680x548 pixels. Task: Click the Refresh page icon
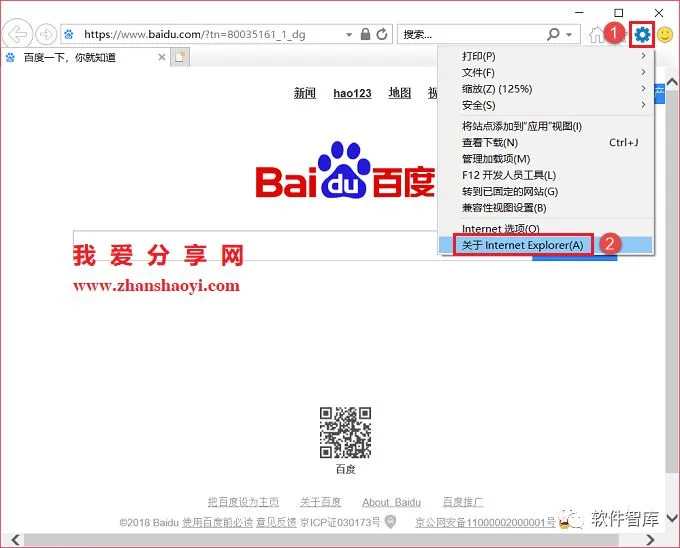click(382, 34)
